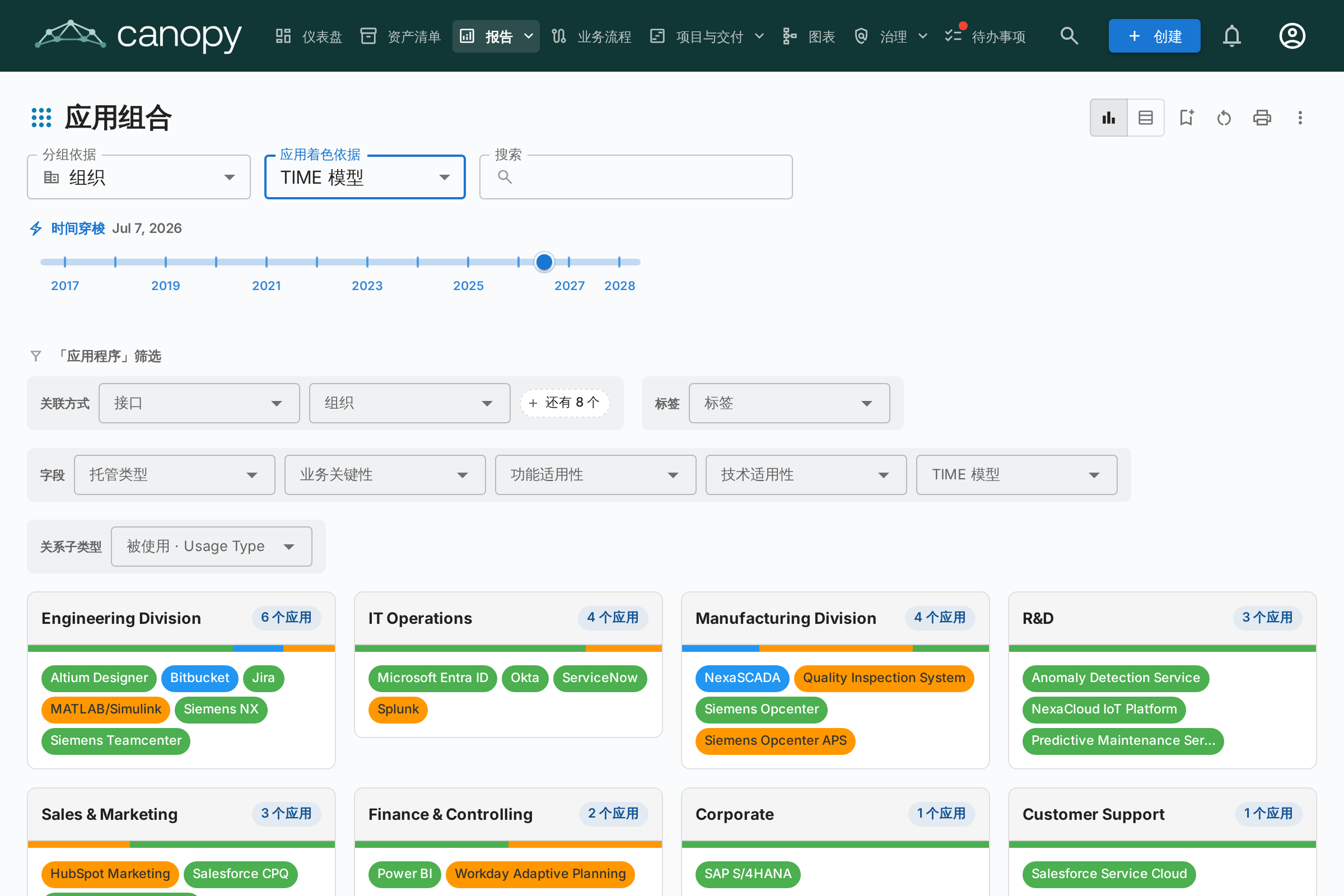
Task: Open the 托管类型 field dropdown
Action: (175, 475)
